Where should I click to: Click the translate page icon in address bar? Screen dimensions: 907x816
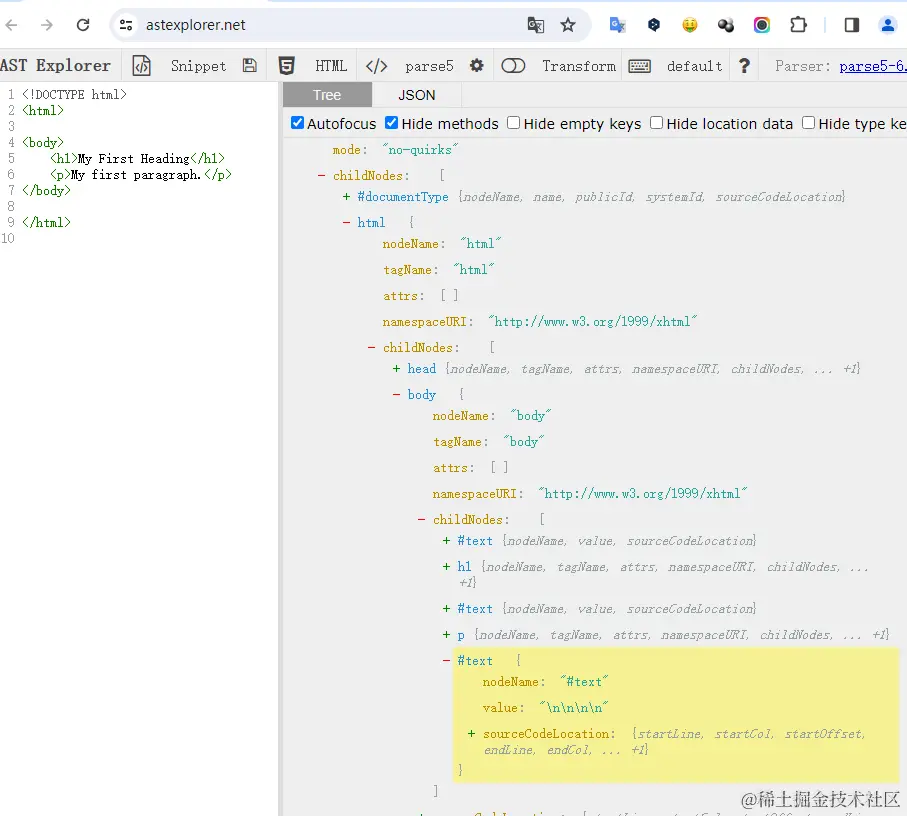point(536,25)
